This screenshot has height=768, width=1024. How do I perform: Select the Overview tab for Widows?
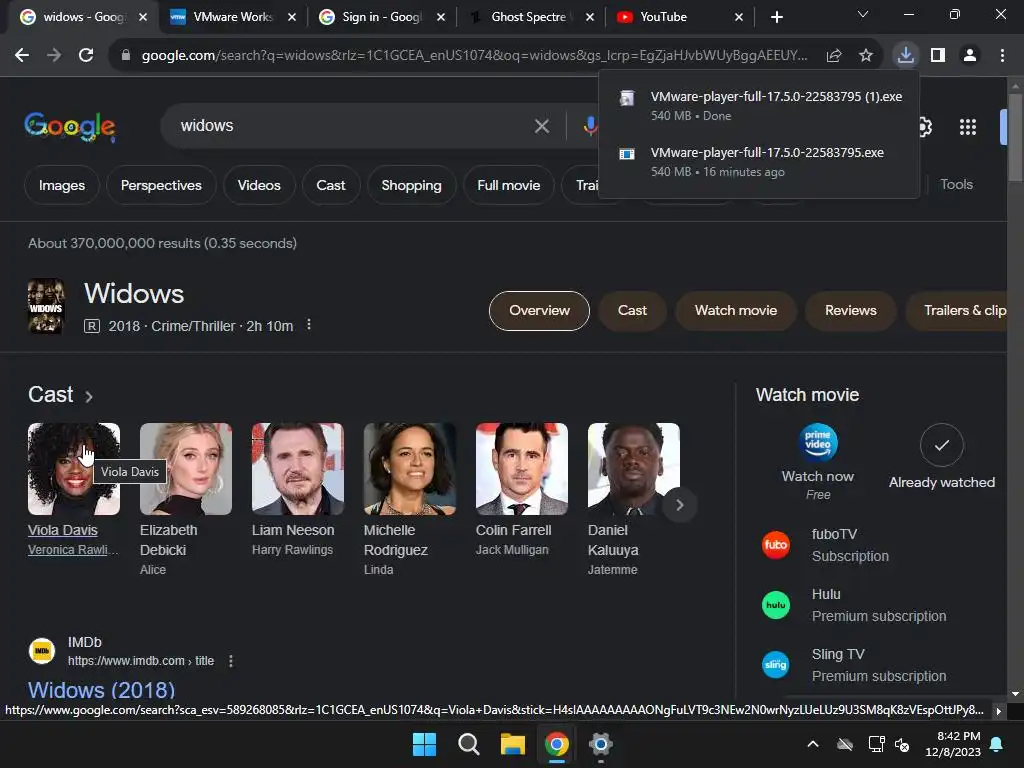(x=539, y=311)
